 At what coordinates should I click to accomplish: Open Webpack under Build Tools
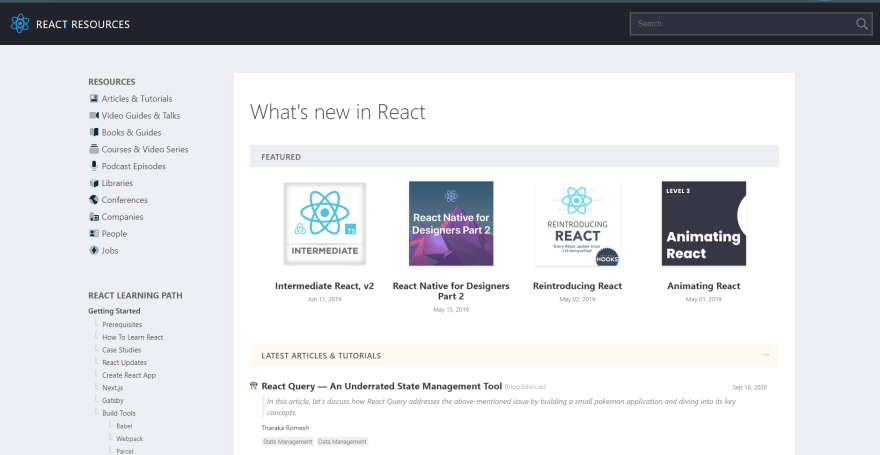[x=130, y=438]
